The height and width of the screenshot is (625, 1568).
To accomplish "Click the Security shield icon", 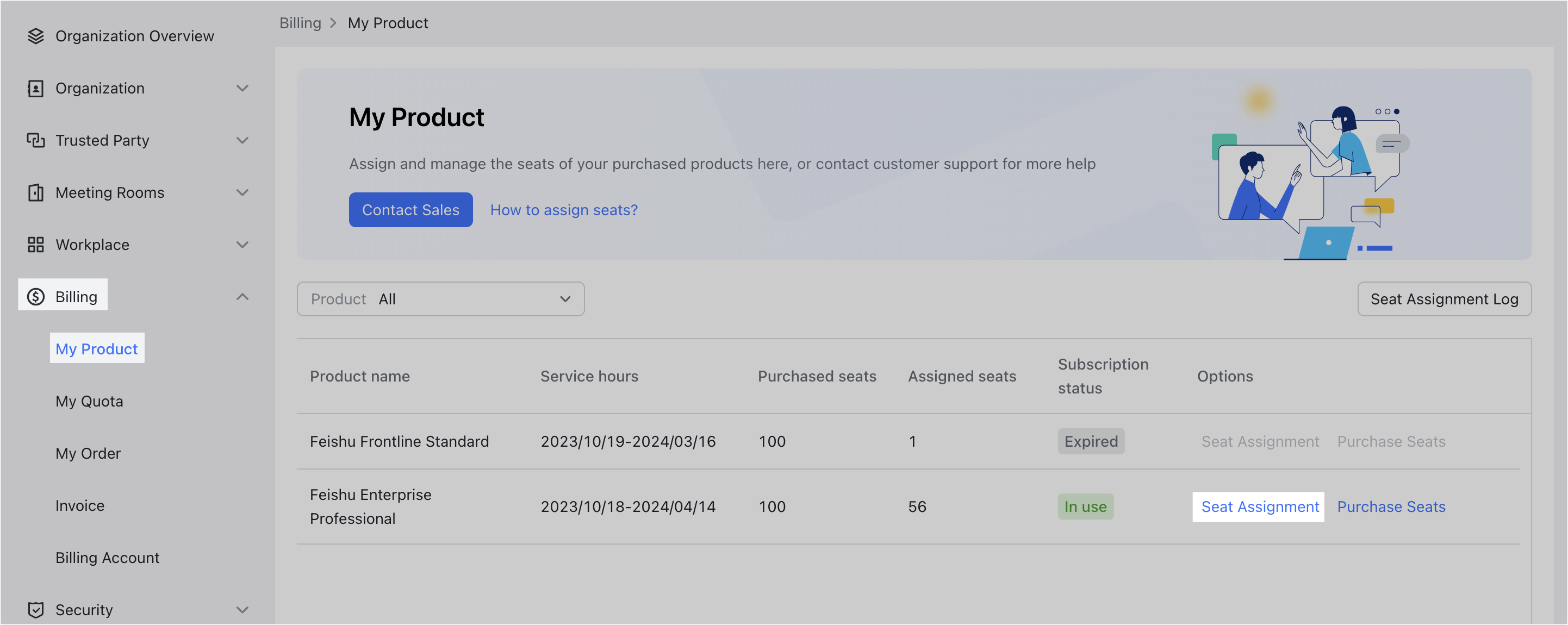I will [x=35, y=609].
